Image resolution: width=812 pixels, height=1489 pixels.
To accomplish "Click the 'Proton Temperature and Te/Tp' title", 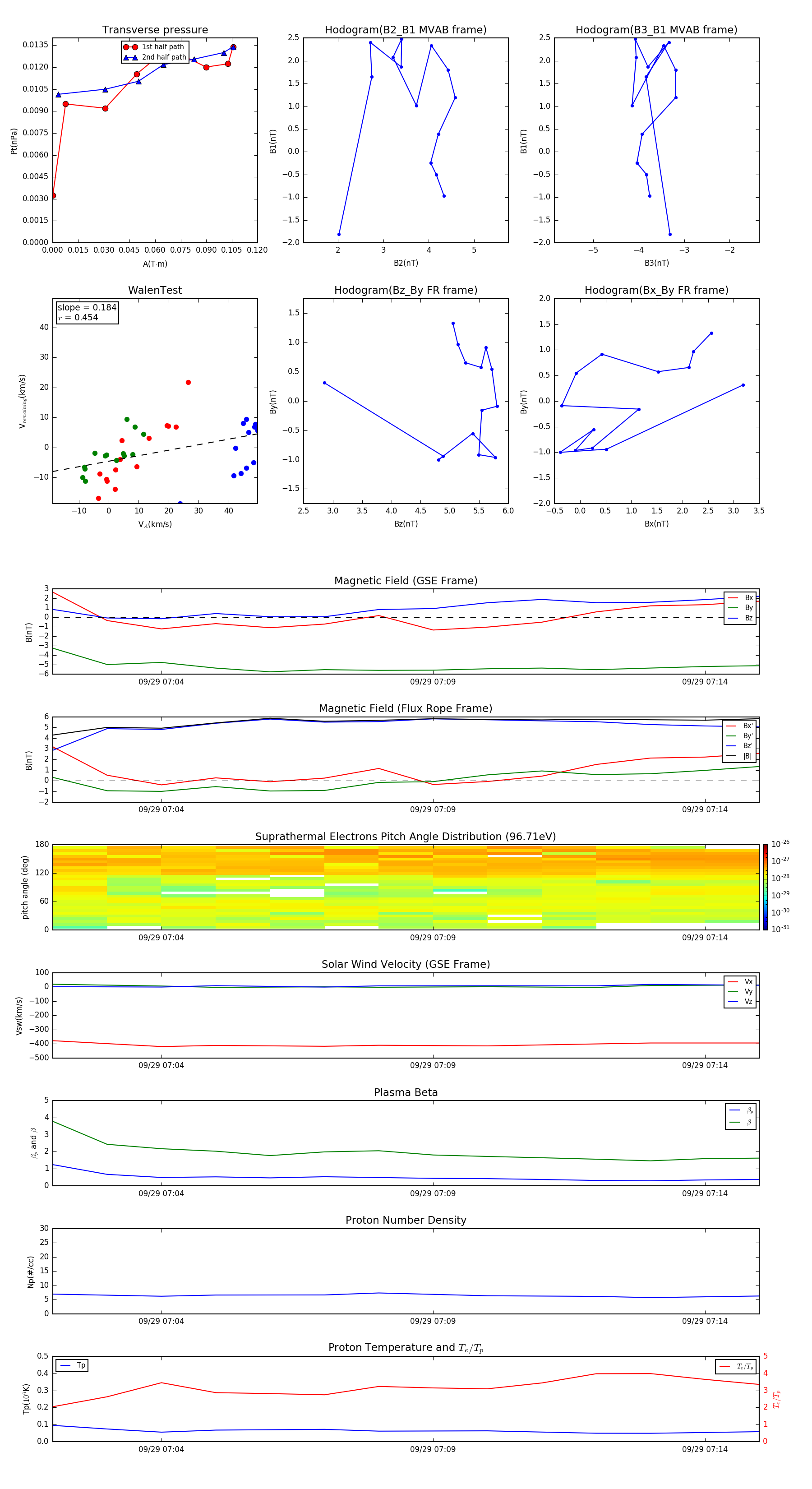I will point(406,1348).
